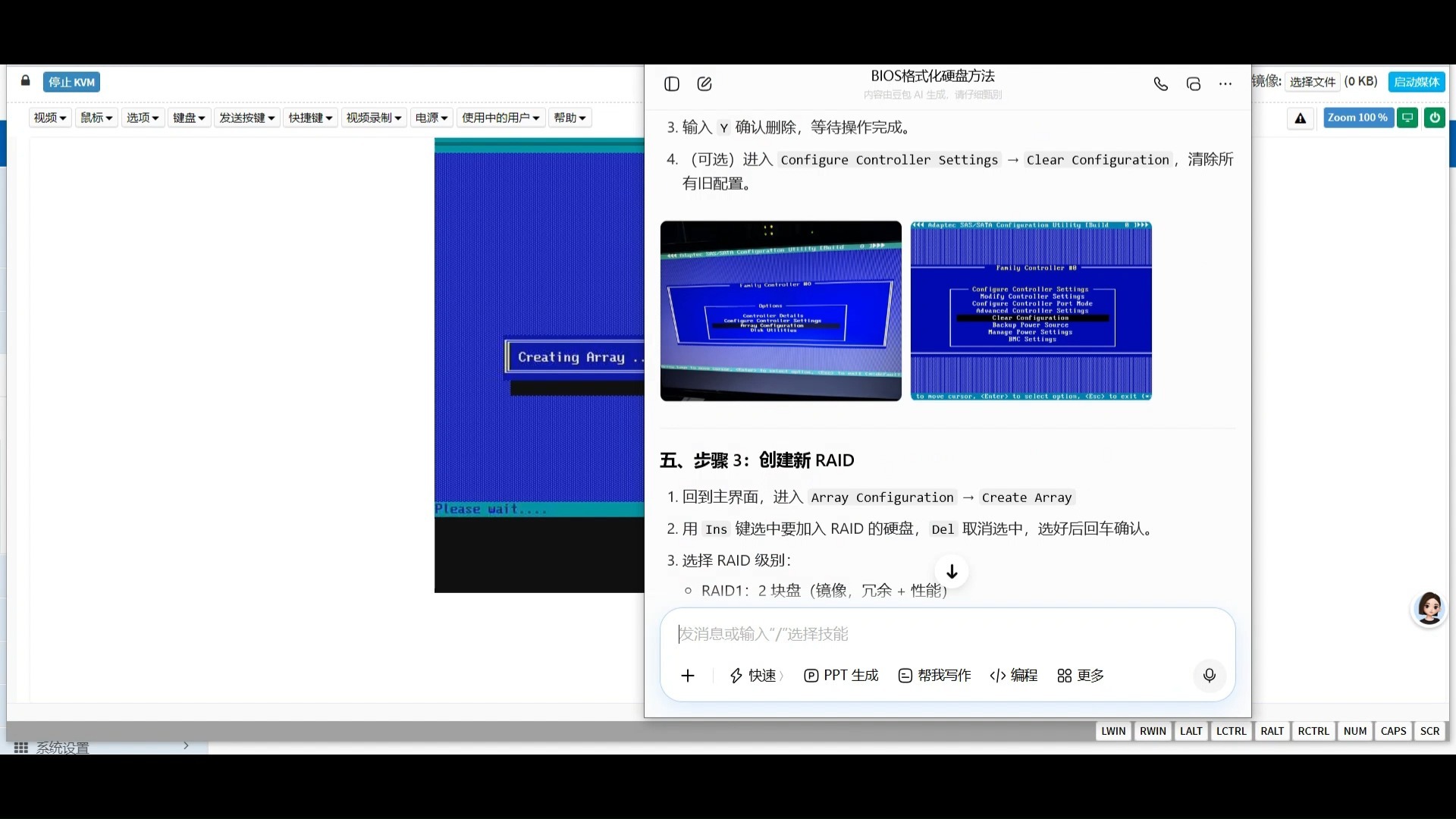The height and width of the screenshot is (819, 1456).
Task: Focus the 发消息 message input field
Action: click(947, 634)
